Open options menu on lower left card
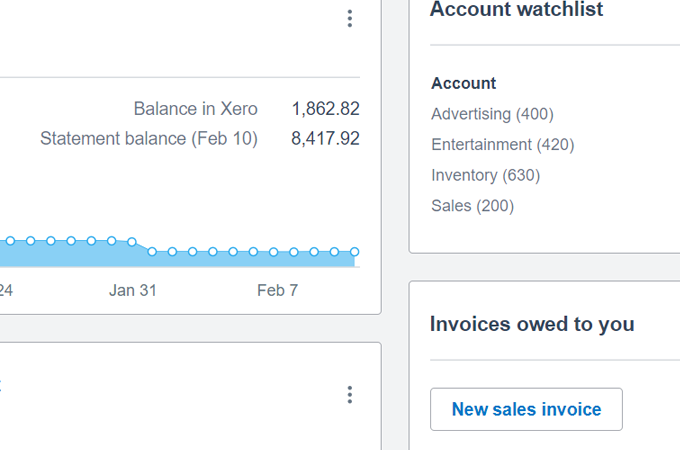Screen dimensions: 680x450 (x=349, y=395)
